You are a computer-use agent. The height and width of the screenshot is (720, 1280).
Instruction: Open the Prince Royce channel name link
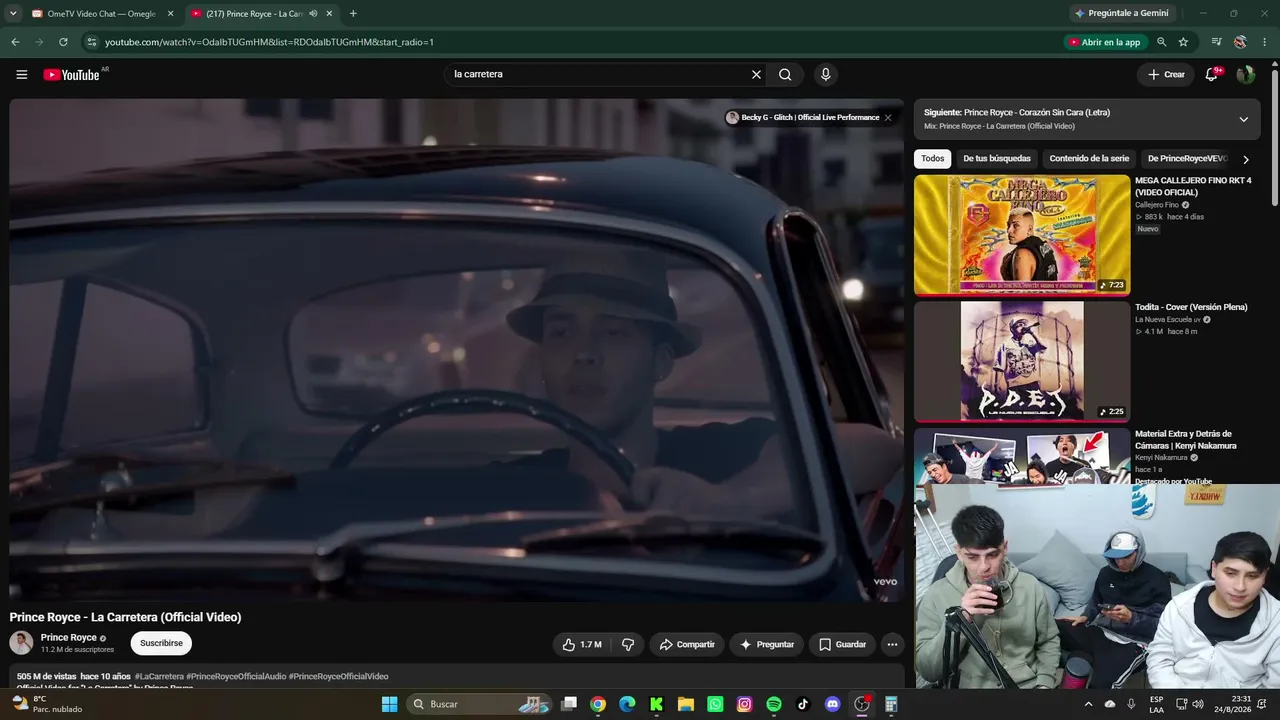[69, 638]
